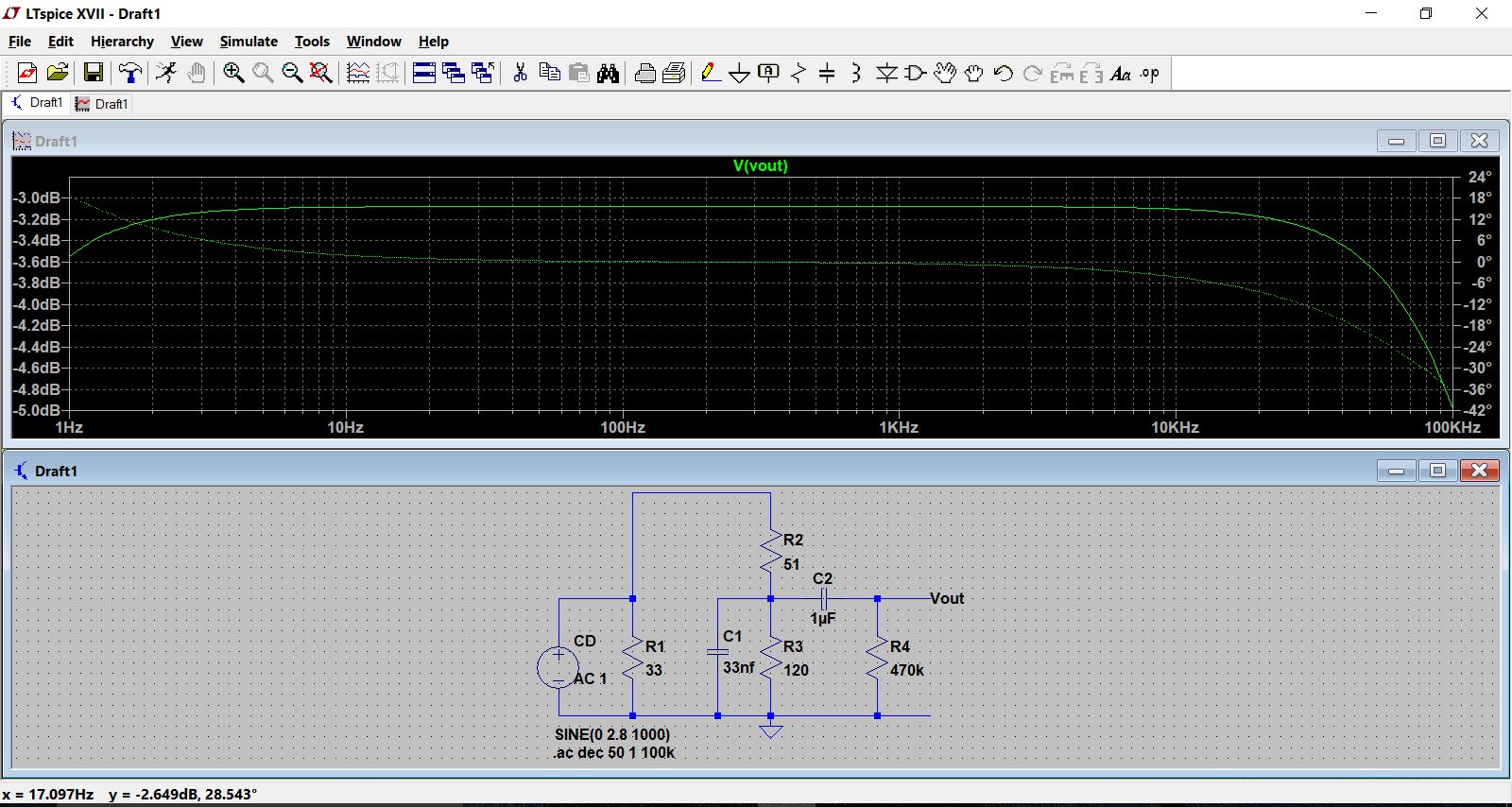Click the 24° phase axis label

point(1480,177)
